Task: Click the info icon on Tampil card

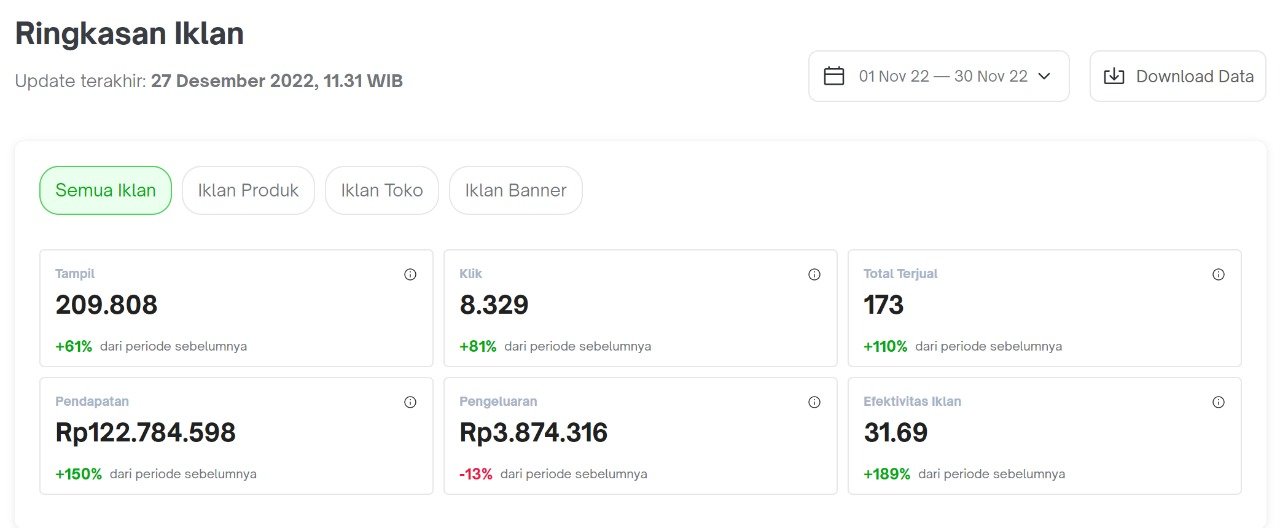Action: (410, 275)
